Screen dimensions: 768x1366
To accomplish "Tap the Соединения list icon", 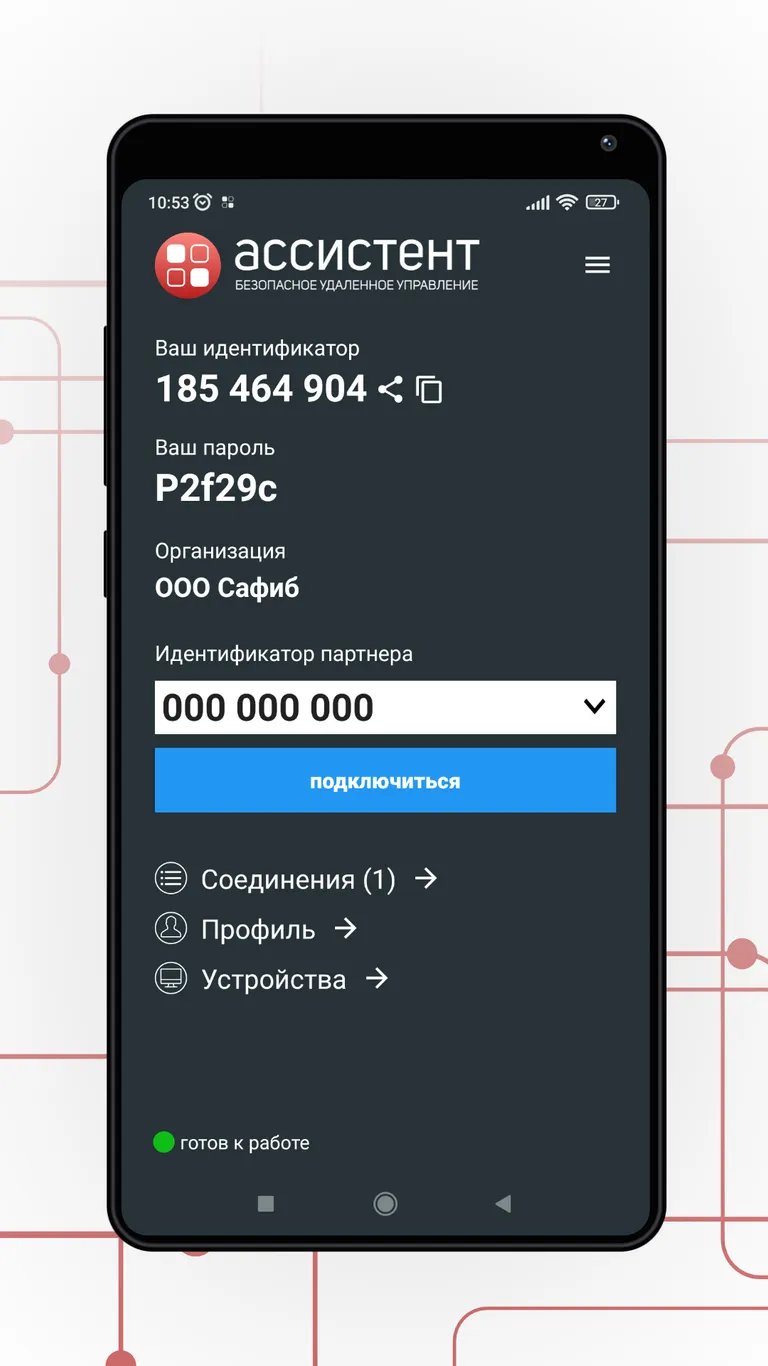I will 171,879.
